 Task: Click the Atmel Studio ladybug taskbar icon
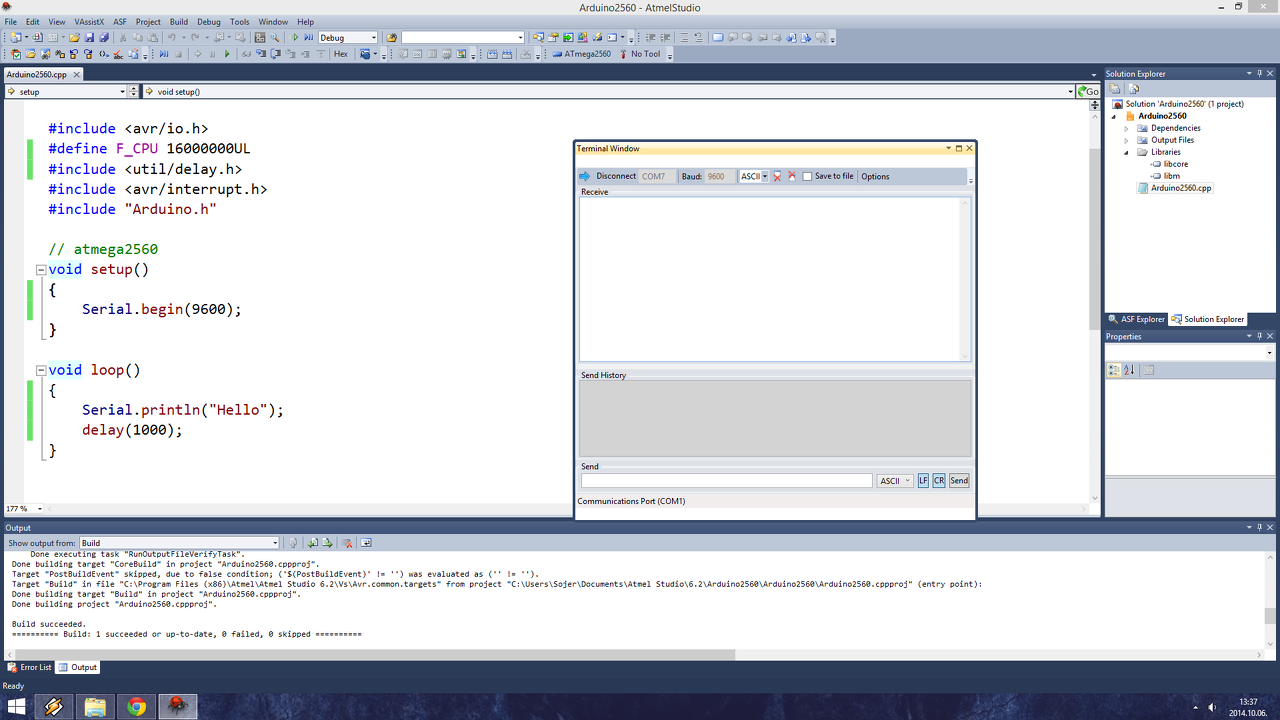pyautogui.click(x=178, y=707)
